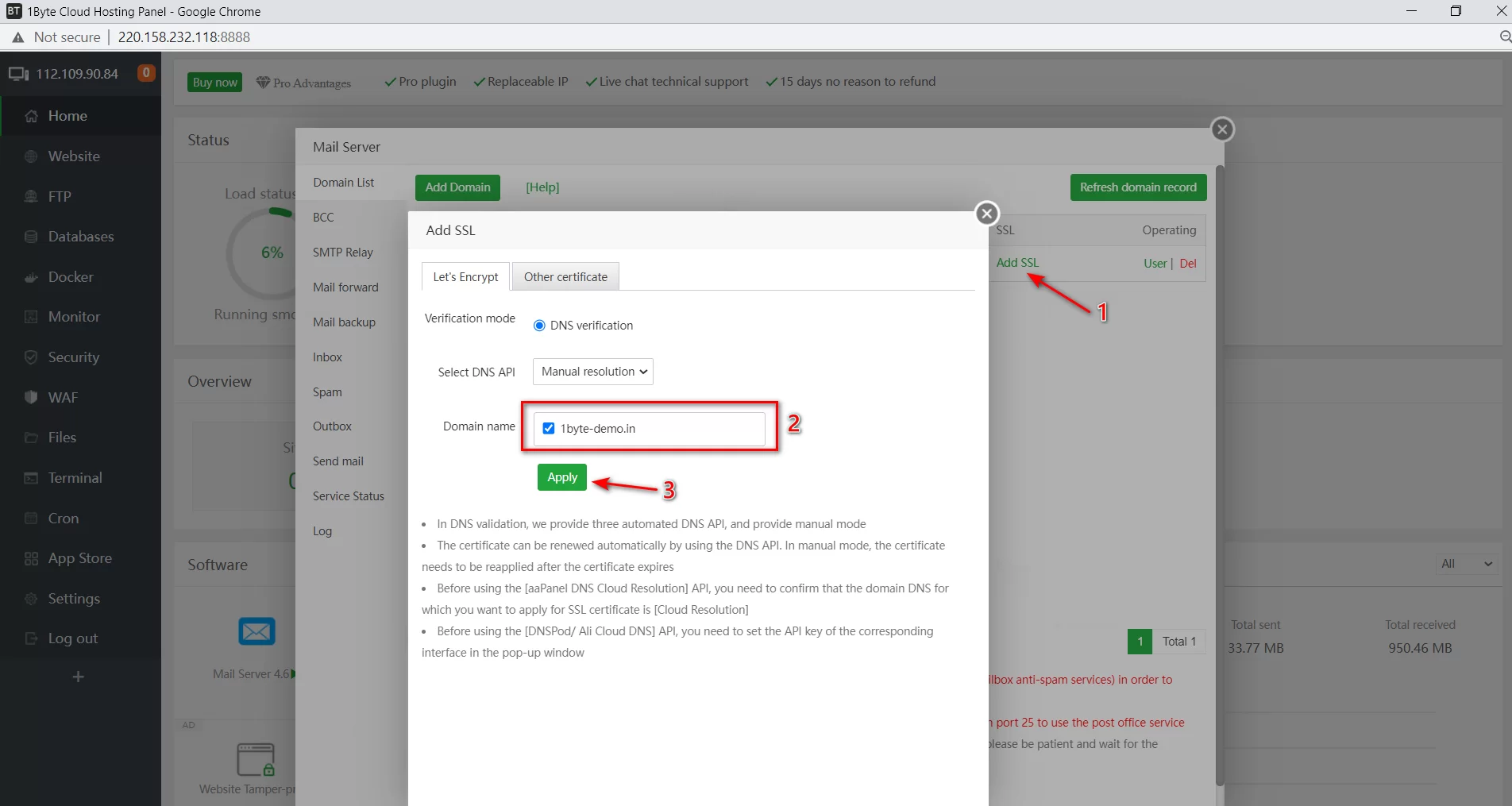
Task: Open the [Help] link
Action: coord(542,187)
